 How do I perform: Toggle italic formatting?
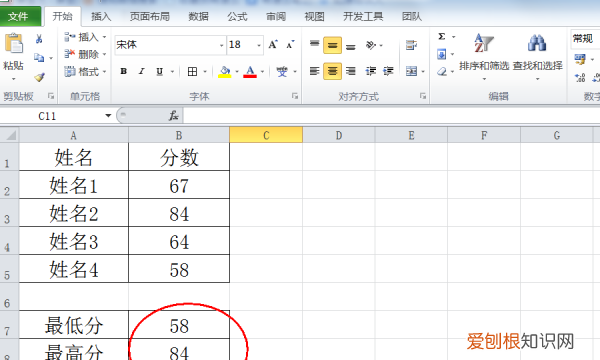(x=142, y=71)
